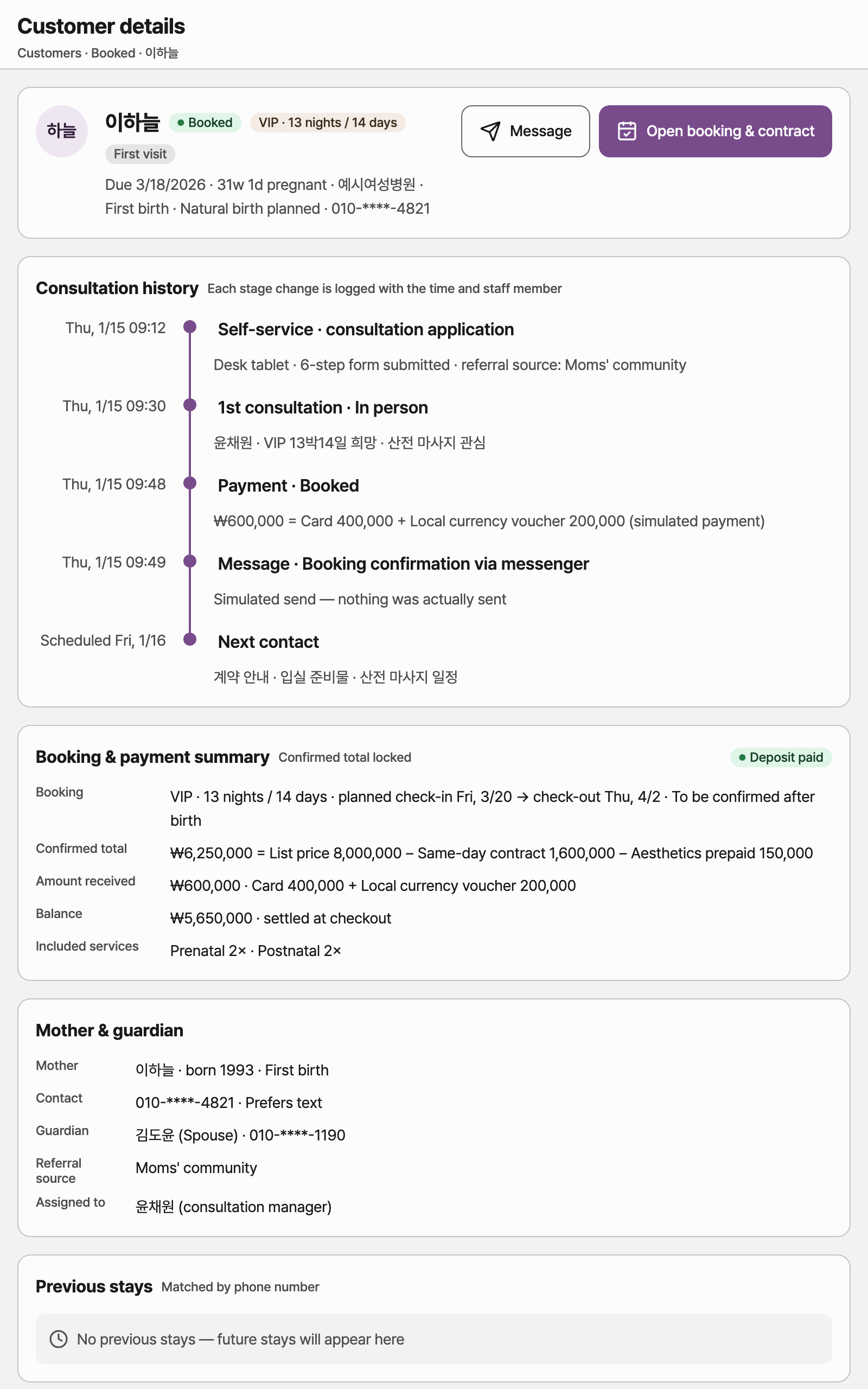868x1389 pixels.
Task: Click the 'Consultation history' section heading
Action: [117, 288]
